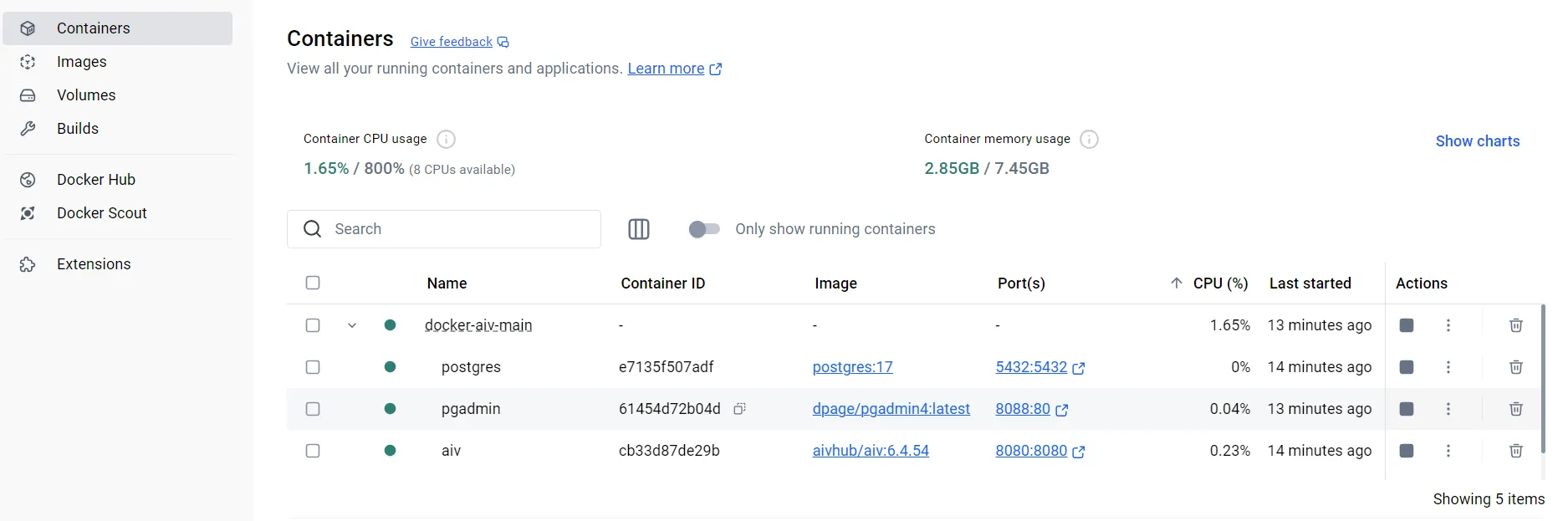1568x521 pixels.
Task: Tick the select-all containers checkbox
Action: 313,283
